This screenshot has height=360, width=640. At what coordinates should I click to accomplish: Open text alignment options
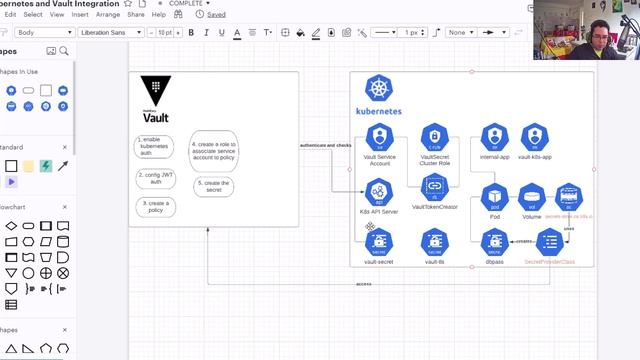(252, 33)
